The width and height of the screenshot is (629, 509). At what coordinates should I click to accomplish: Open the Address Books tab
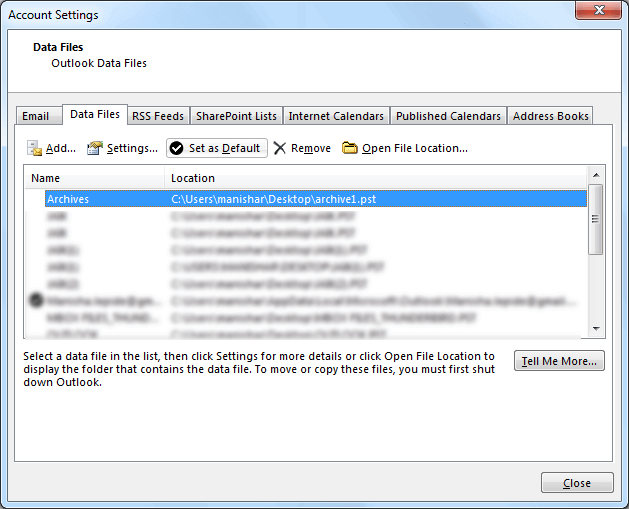550,116
